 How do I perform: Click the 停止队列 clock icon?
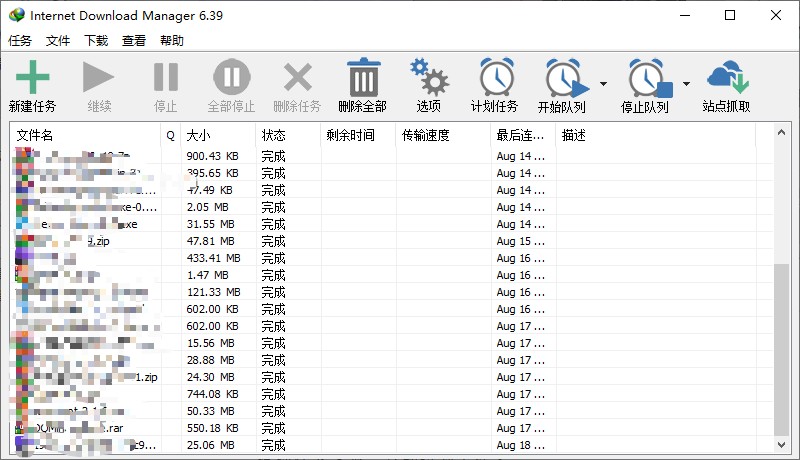pos(649,78)
